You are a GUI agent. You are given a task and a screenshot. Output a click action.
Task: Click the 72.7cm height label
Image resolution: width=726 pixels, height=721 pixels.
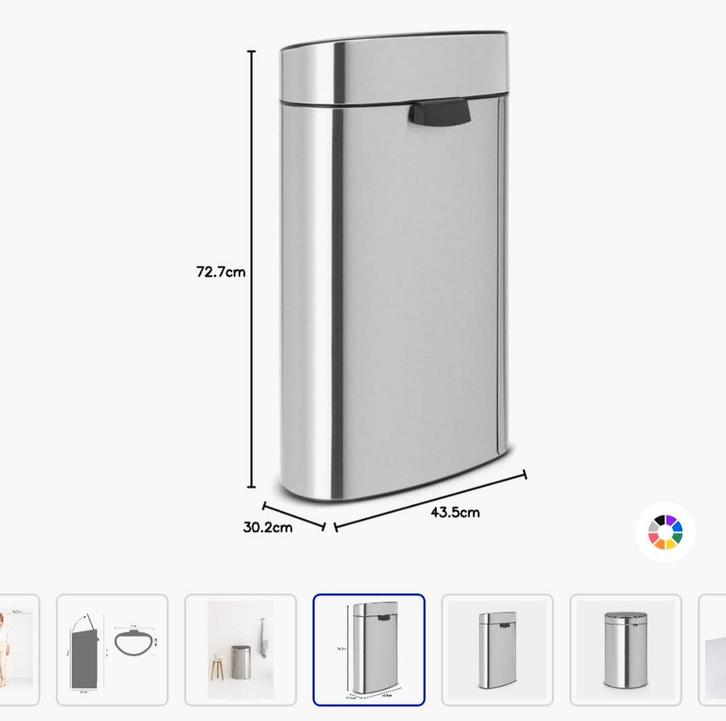(220, 271)
